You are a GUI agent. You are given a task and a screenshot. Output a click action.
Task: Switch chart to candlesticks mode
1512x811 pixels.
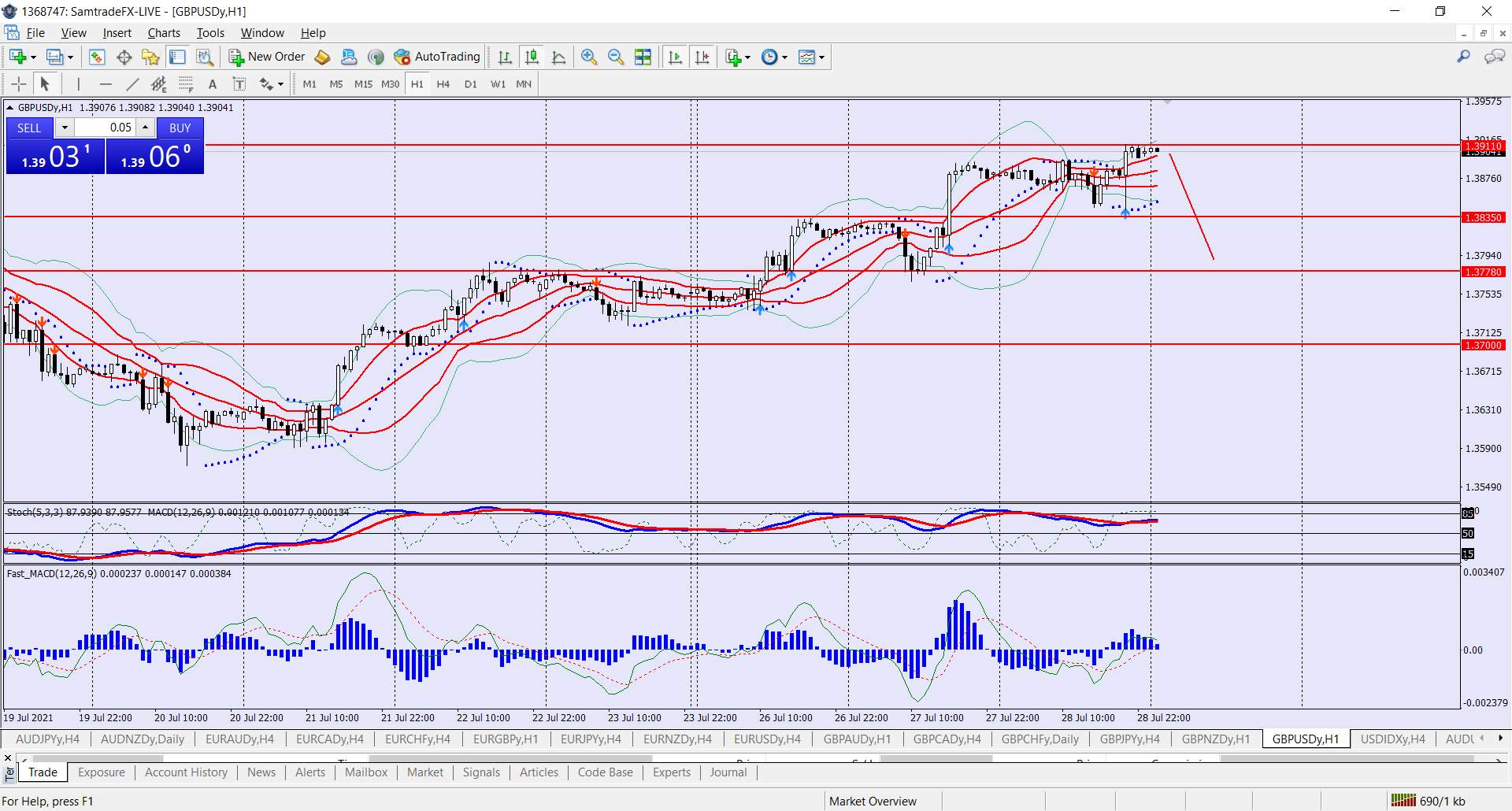click(x=532, y=57)
